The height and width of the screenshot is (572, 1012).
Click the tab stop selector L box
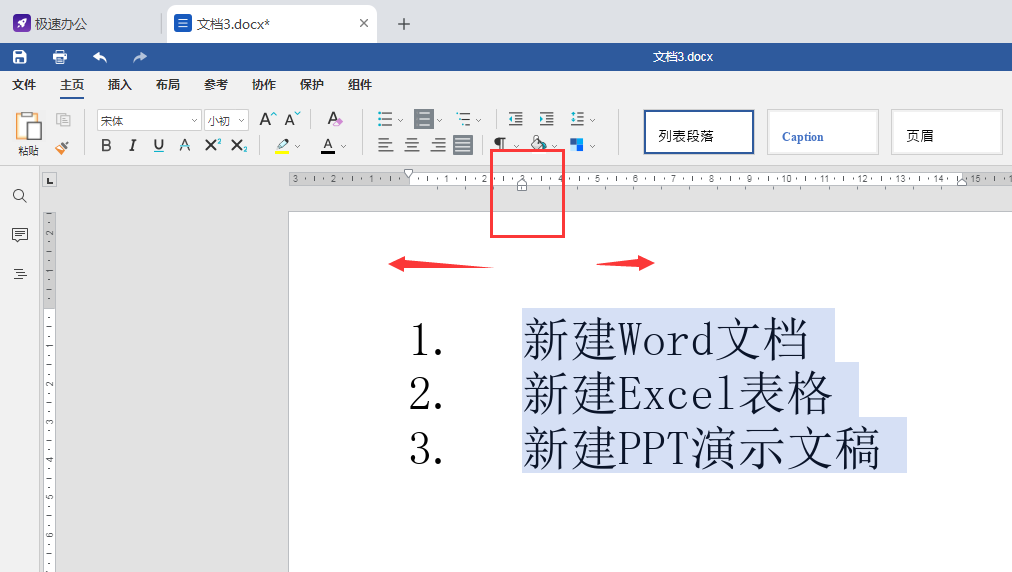click(x=50, y=179)
